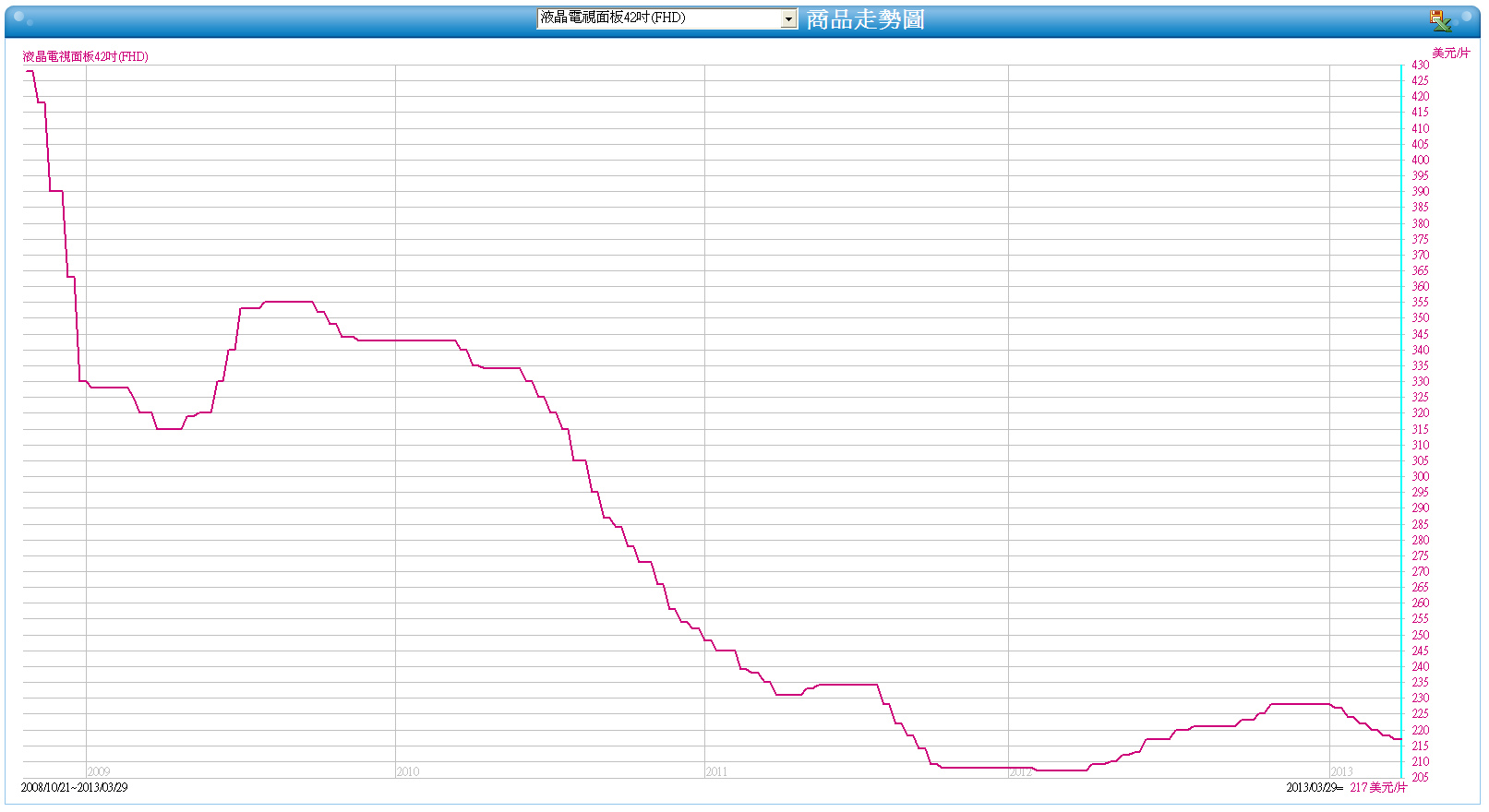Open the 液晶電視面板42吋(FHD) product dropdown
1489x812 pixels.
tap(667, 18)
